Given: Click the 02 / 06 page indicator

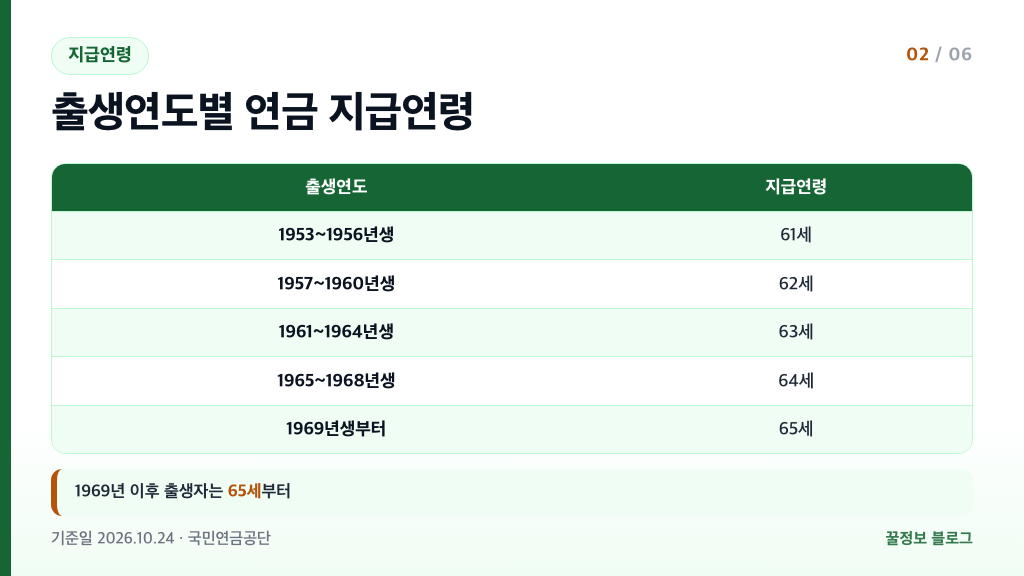Looking at the screenshot, I should [x=938, y=54].
